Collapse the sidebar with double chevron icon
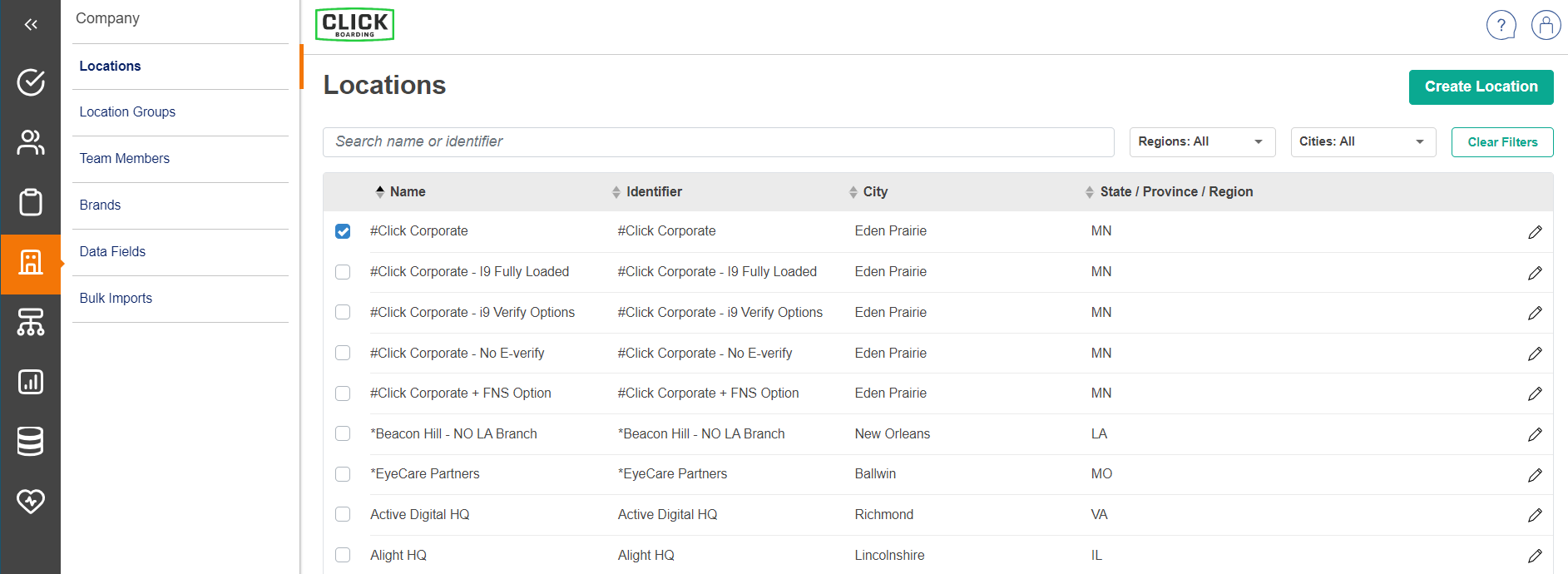 point(31,25)
